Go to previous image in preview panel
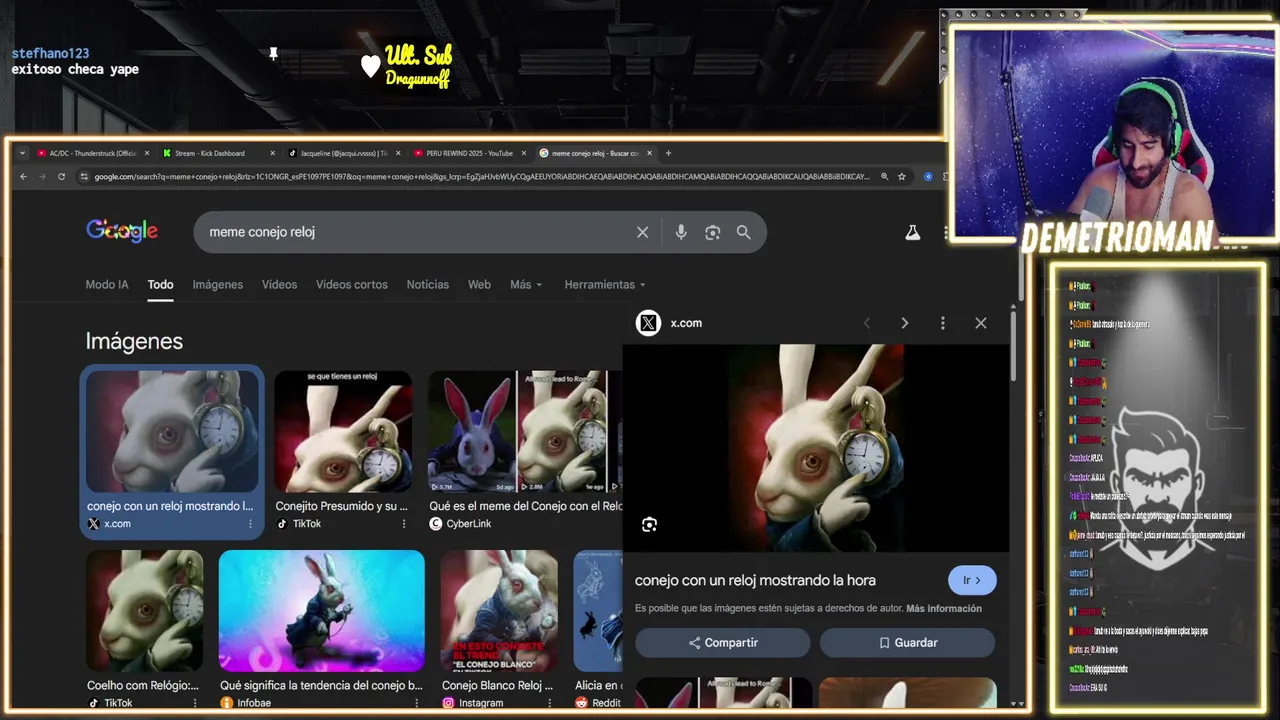This screenshot has height=720, width=1280. (x=867, y=323)
